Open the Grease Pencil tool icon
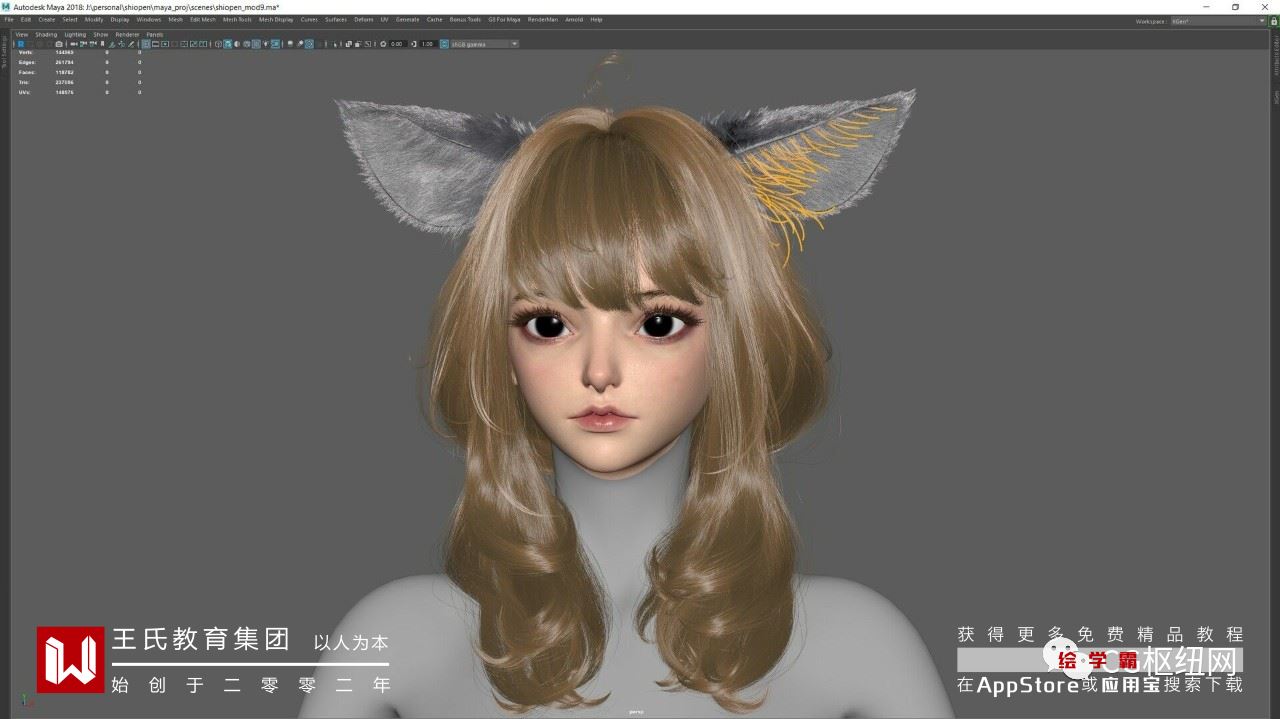The image size is (1280, 719). tap(131, 44)
